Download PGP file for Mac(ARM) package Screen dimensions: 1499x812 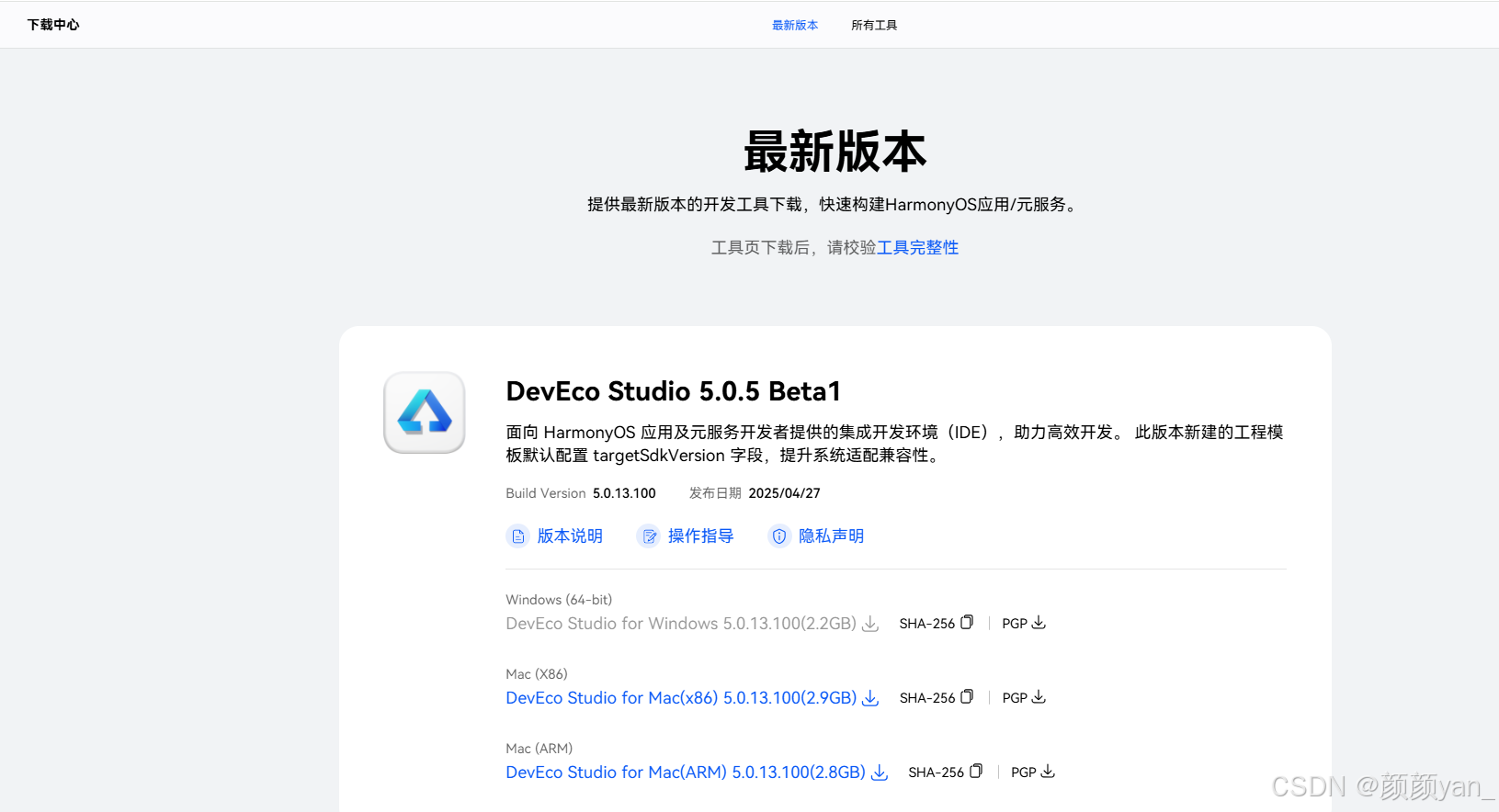tap(1048, 772)
